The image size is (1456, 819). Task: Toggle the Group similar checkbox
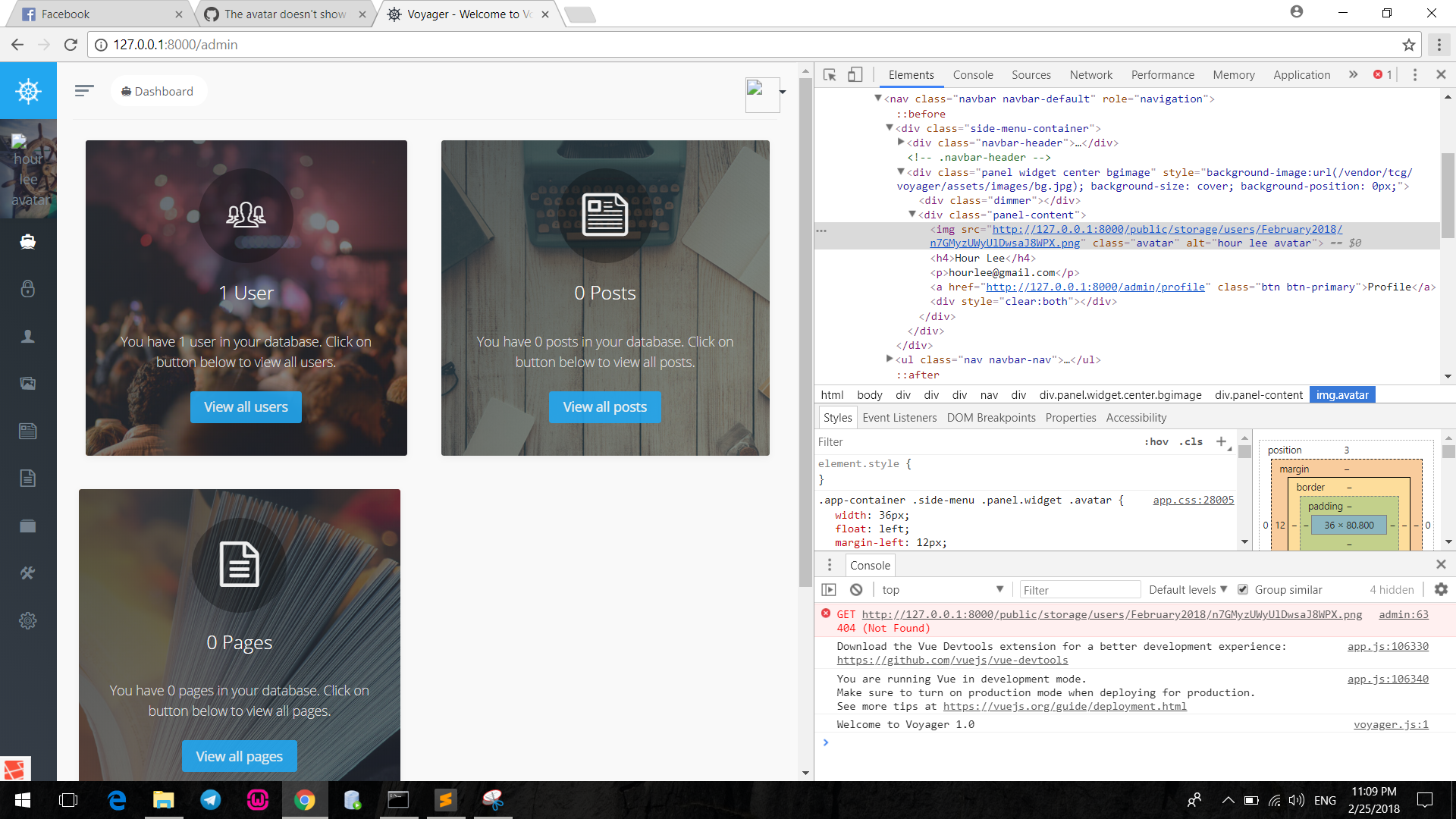[1243, 589]
